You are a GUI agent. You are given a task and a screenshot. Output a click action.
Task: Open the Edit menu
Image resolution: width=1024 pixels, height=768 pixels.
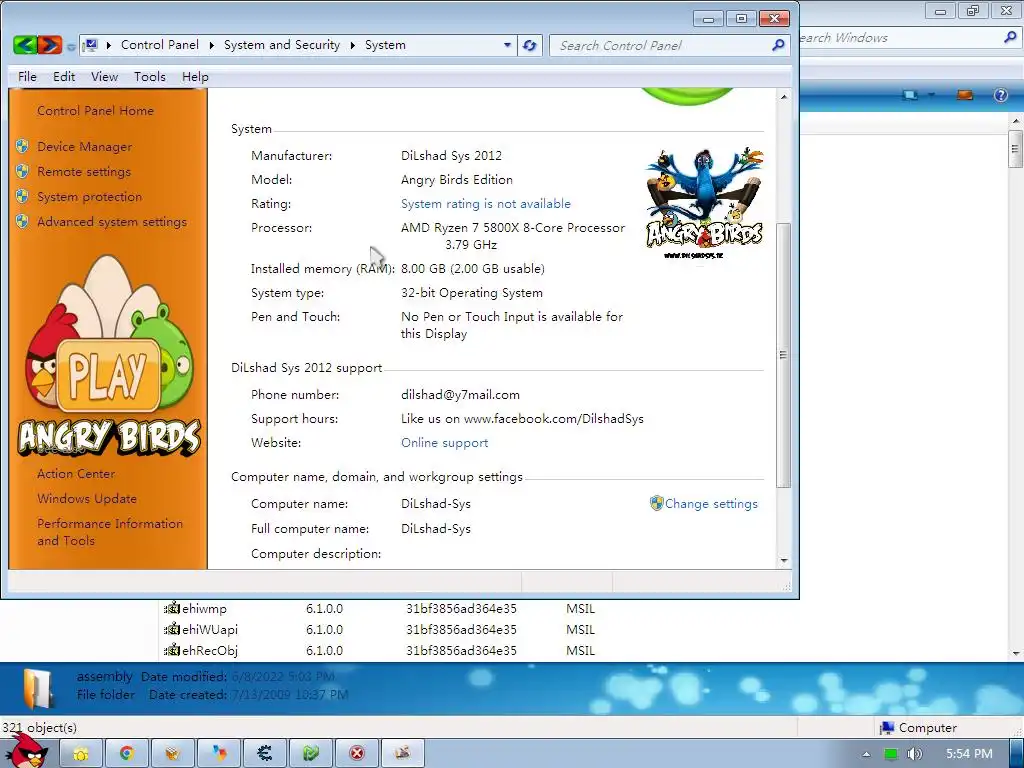pyautogui.click(x=64, y=76)
